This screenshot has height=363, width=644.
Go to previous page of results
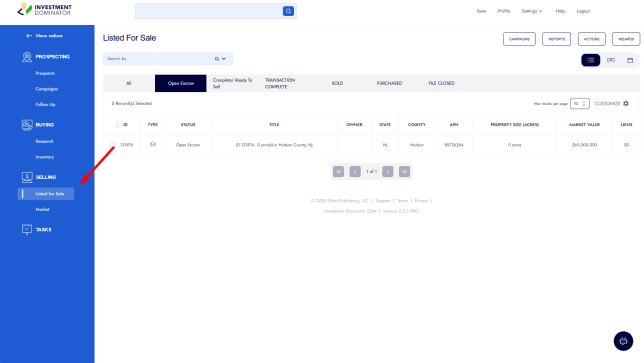[x=355, y=172]
